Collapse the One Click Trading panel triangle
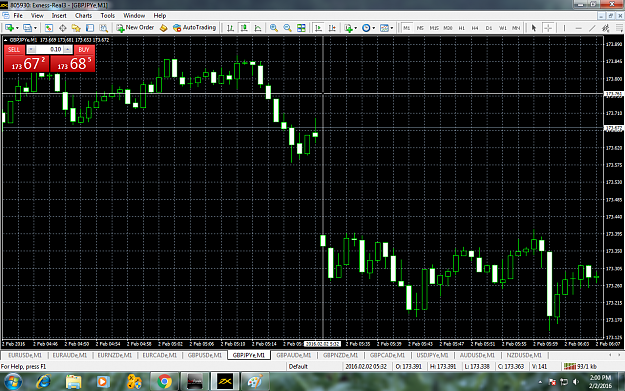Image resolution: width=625 pixels, height=391 pixels. click(5, 40)
